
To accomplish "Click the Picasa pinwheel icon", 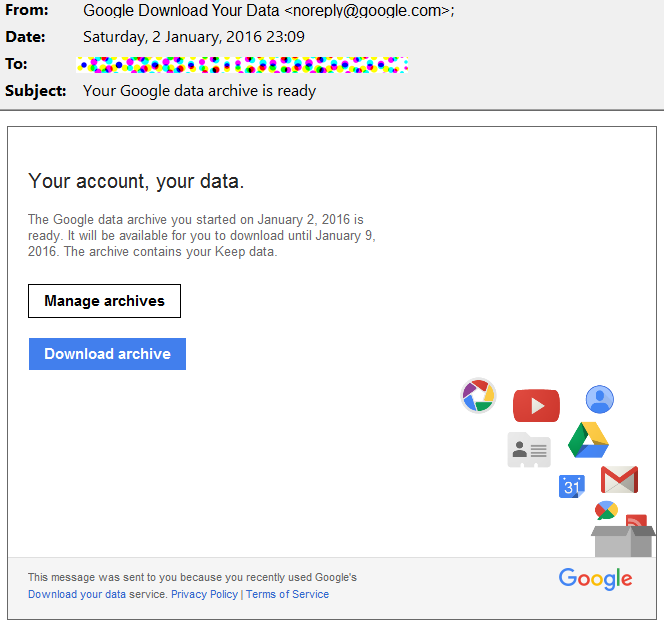I will [x=478, y=396].
